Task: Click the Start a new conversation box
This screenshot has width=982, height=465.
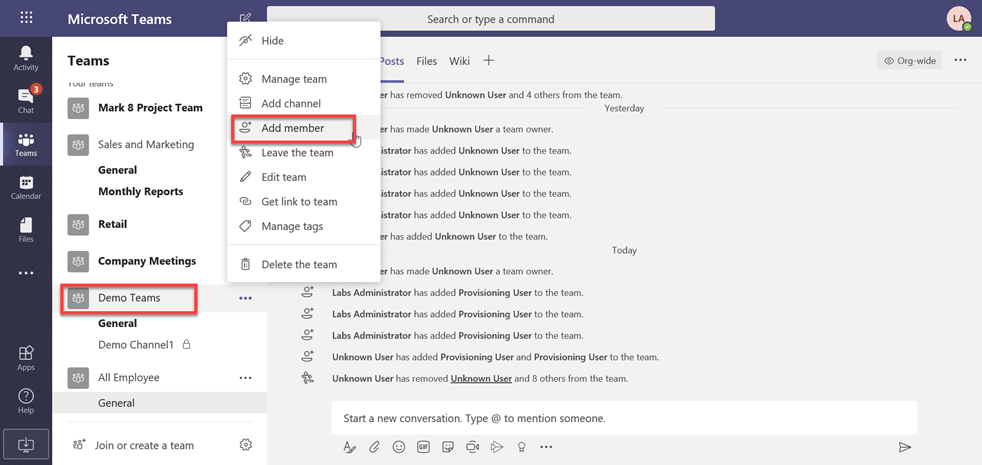Action: (624, 418)
